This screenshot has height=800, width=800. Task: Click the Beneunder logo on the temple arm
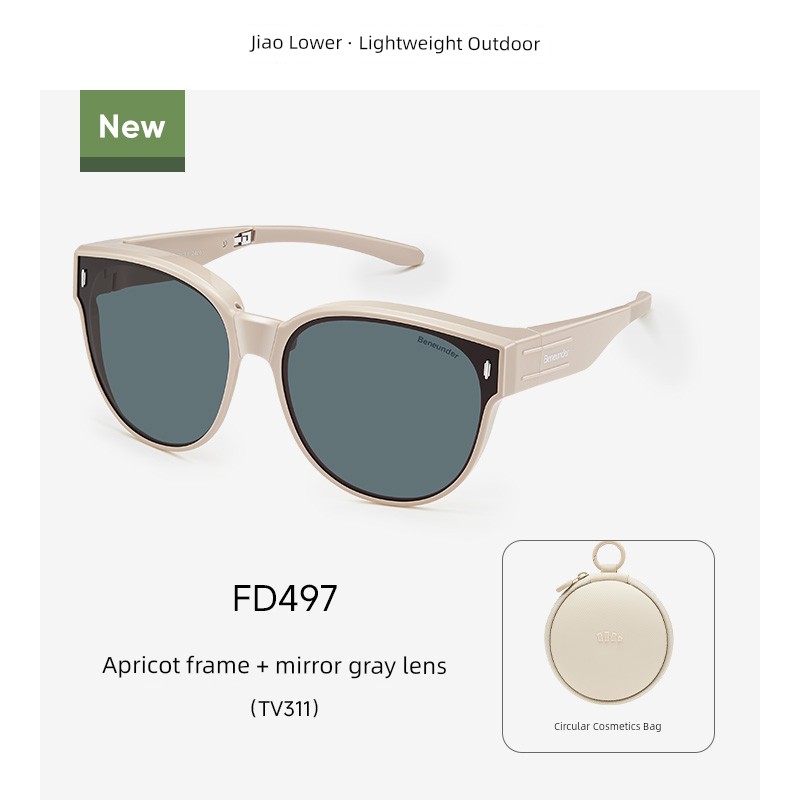point(556,356)
